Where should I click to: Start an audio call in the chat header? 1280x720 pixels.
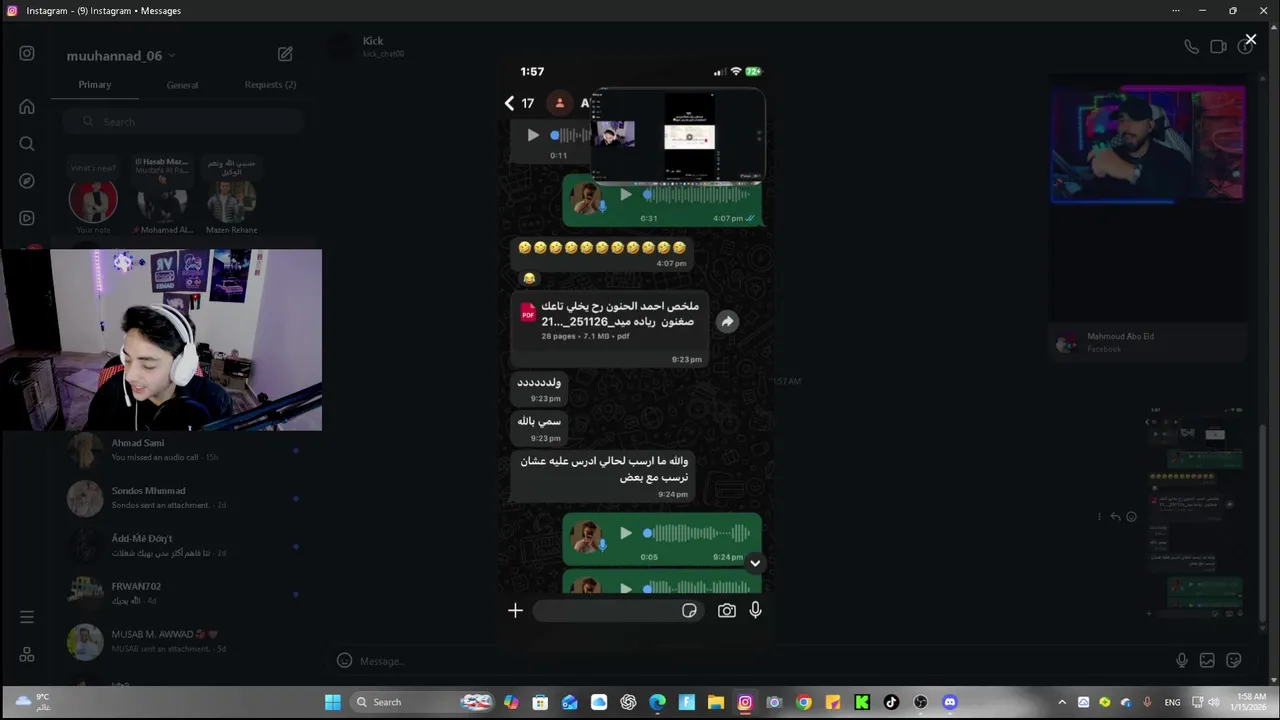(x=1191, y=46)
